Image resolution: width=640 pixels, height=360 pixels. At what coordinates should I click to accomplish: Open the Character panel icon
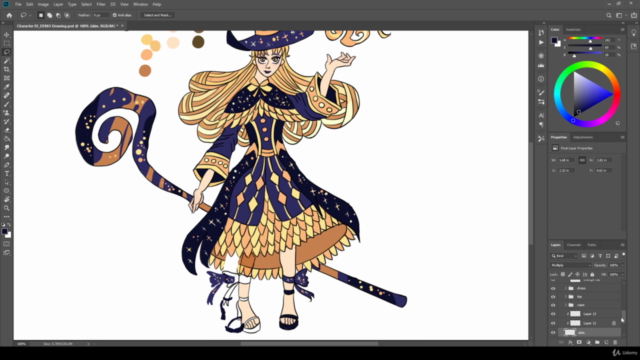(x=541, y=116)
